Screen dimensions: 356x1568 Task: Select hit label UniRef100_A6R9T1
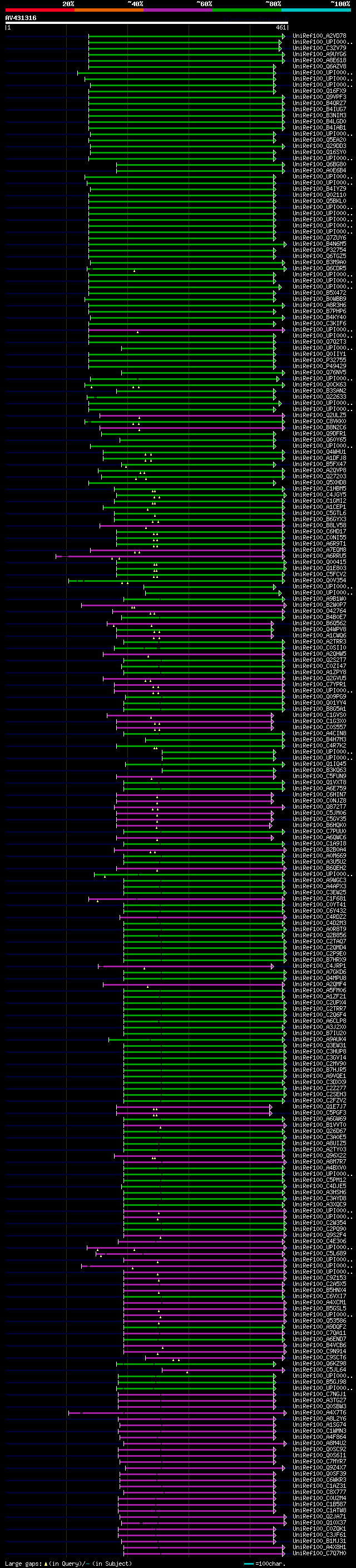pos(319,543)
